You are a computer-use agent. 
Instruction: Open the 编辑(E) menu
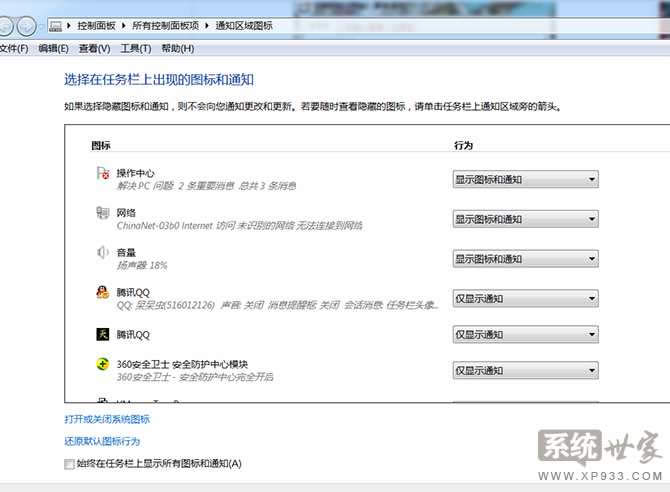(x=53, y=49)
